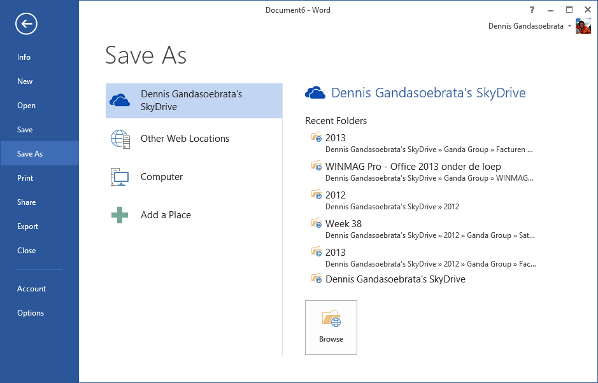Open the Share page
This screenshot has height=383, width=598.
26,202
